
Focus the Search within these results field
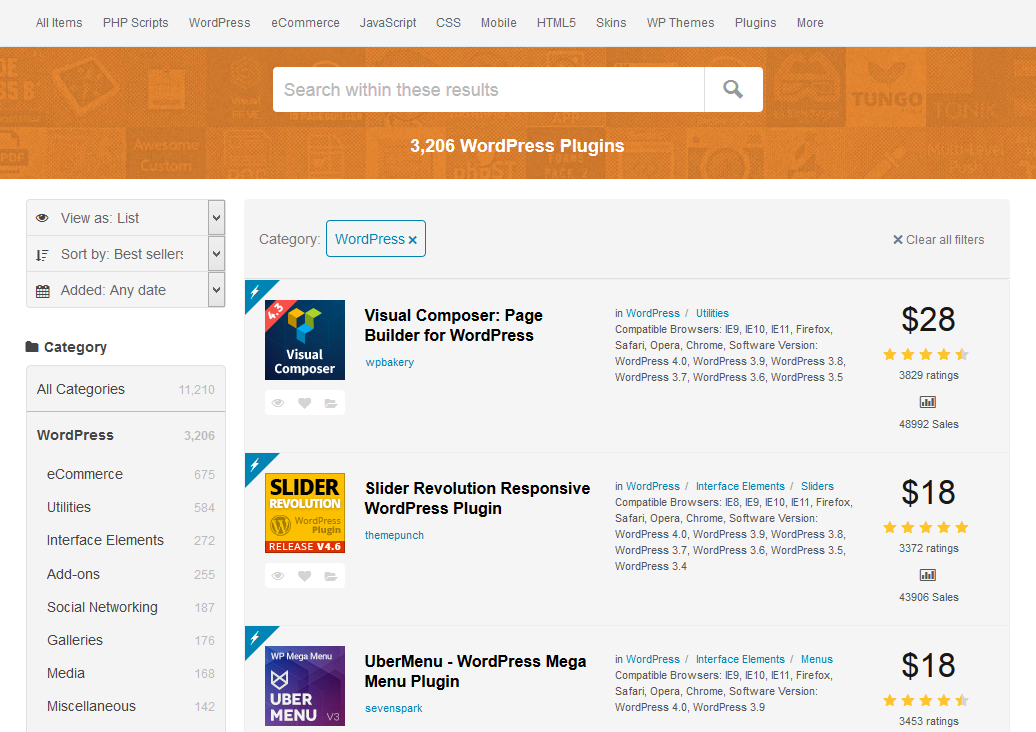[x=488, y=89]
